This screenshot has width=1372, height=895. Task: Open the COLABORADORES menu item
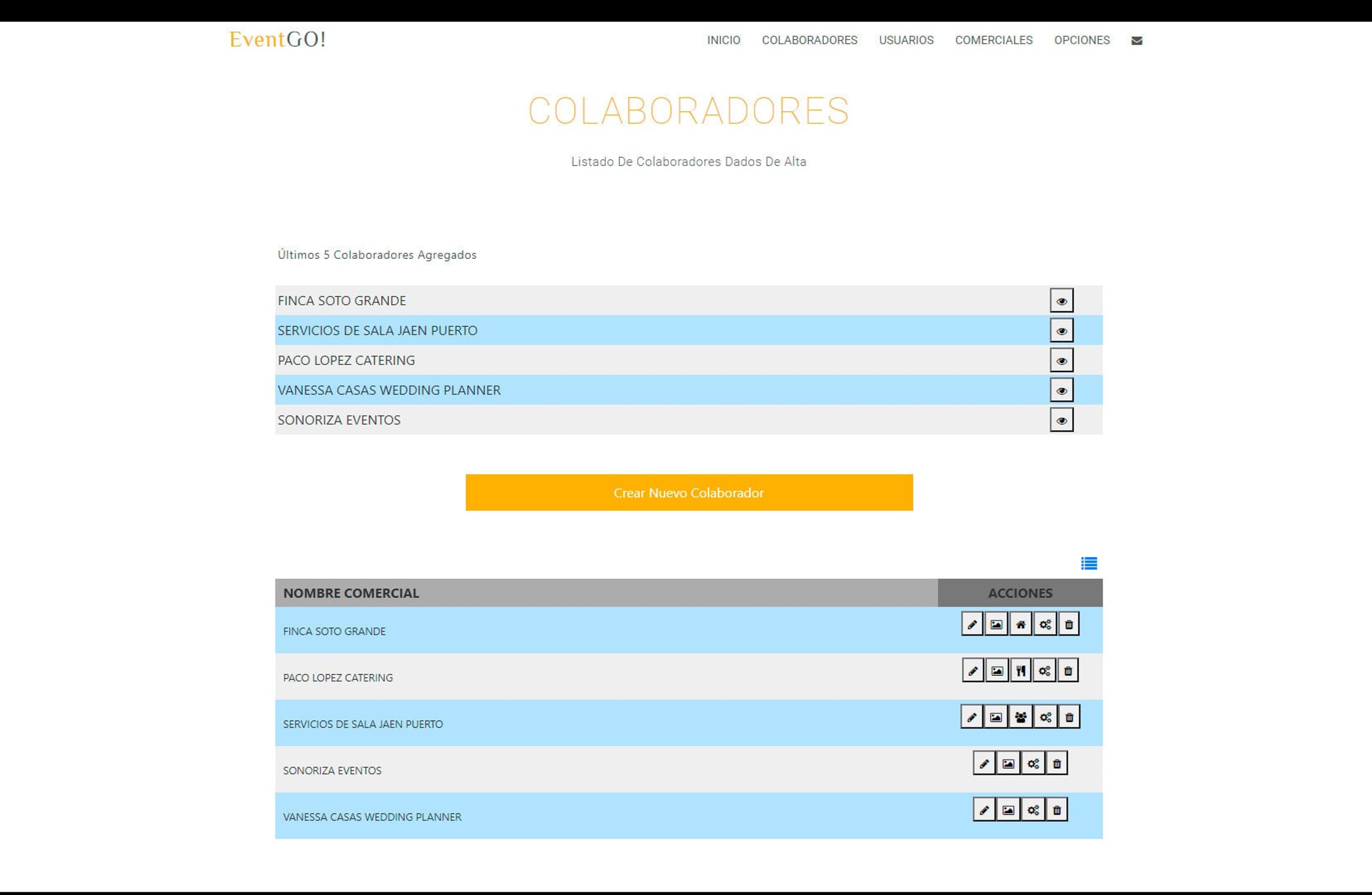809,40
